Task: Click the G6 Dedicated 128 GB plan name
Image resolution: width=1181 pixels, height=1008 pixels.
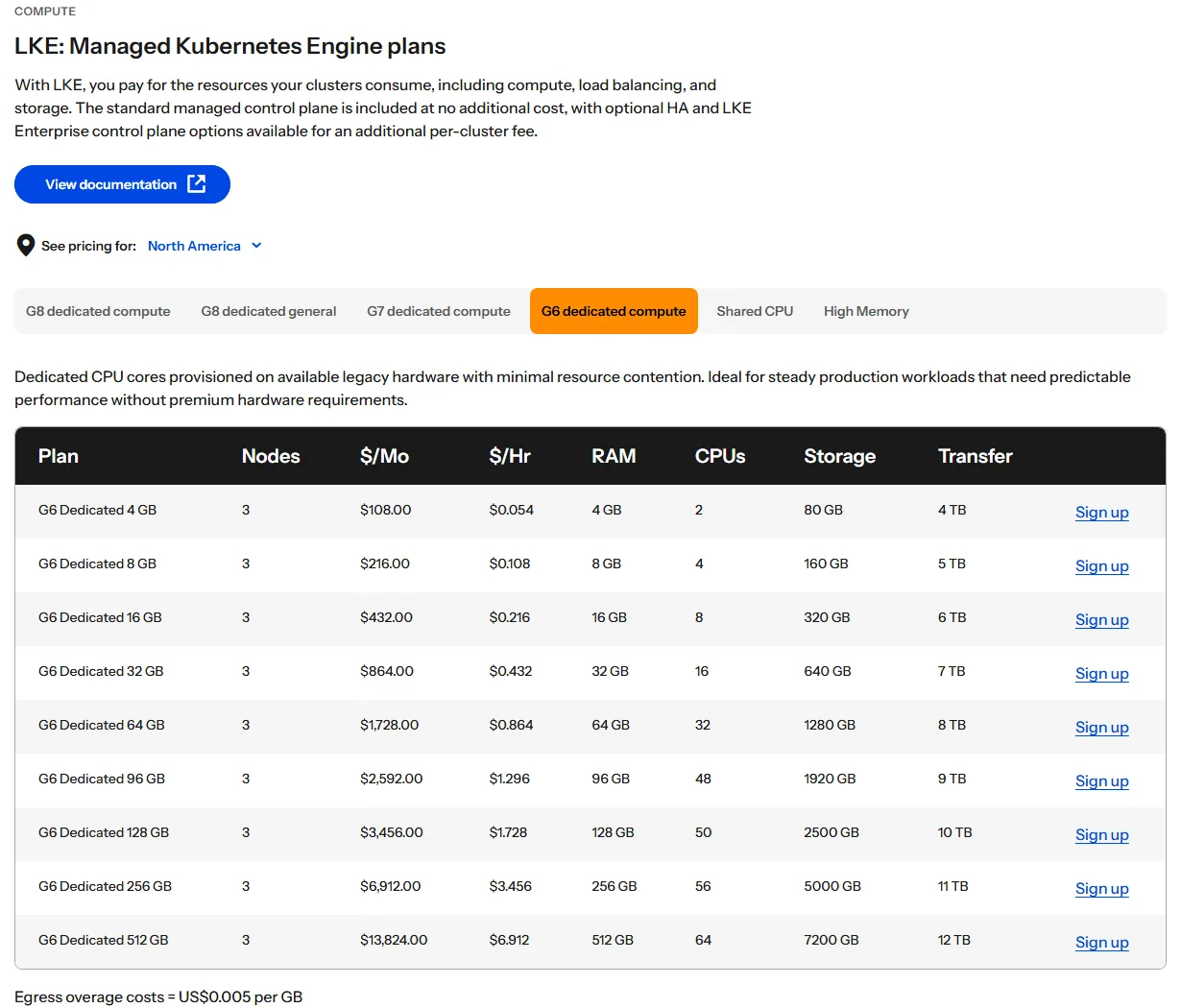Action: coord(104,832)
